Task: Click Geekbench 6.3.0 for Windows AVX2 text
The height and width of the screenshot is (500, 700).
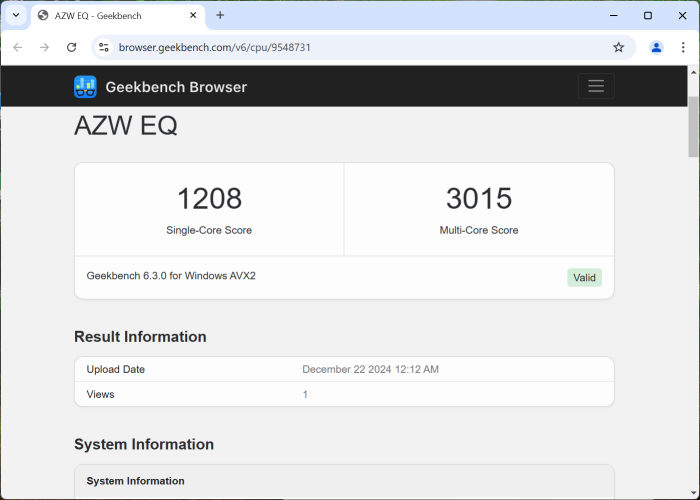Action: 171,276
